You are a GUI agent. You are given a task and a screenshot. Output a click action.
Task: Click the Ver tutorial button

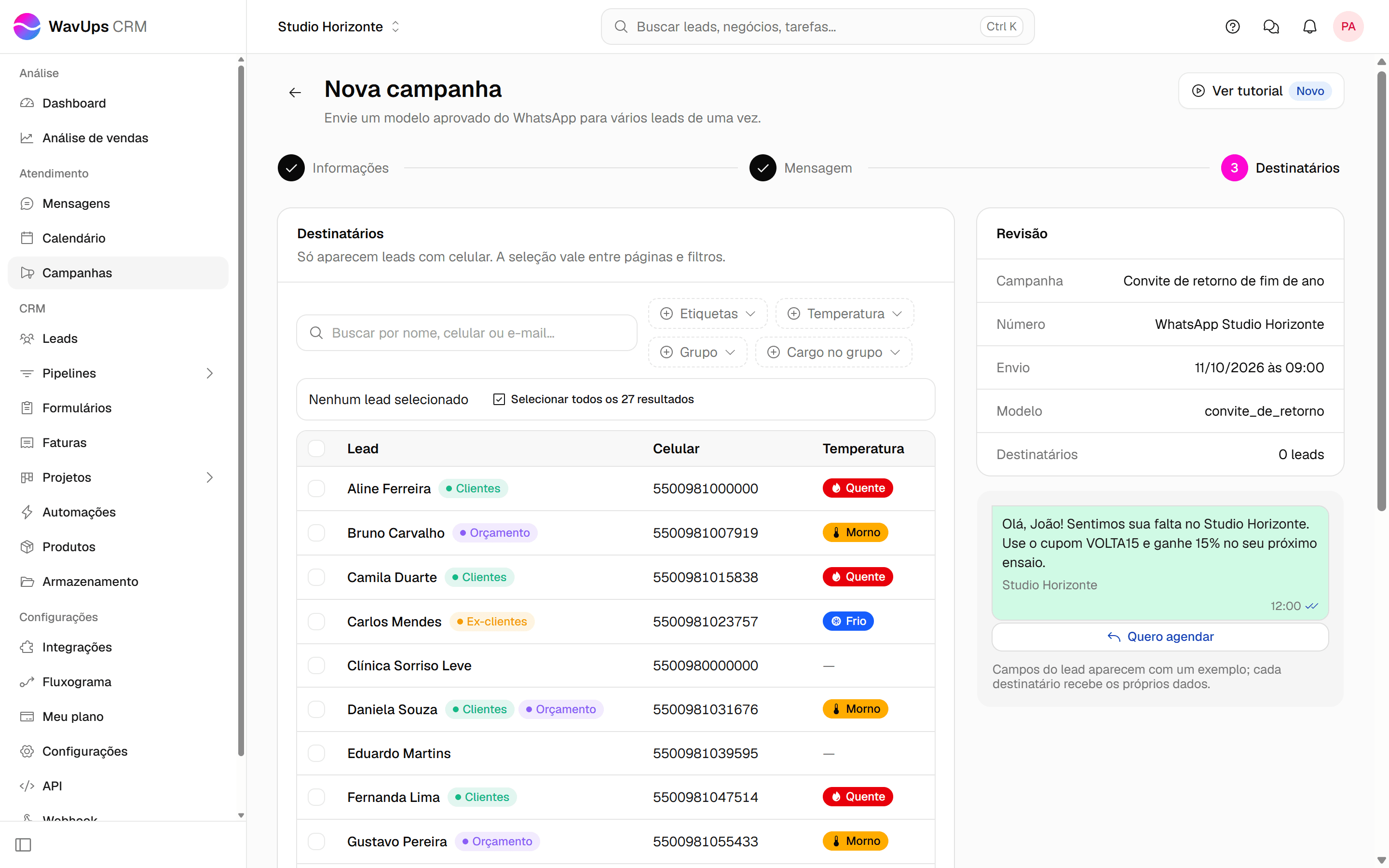tap(1260, 91)
